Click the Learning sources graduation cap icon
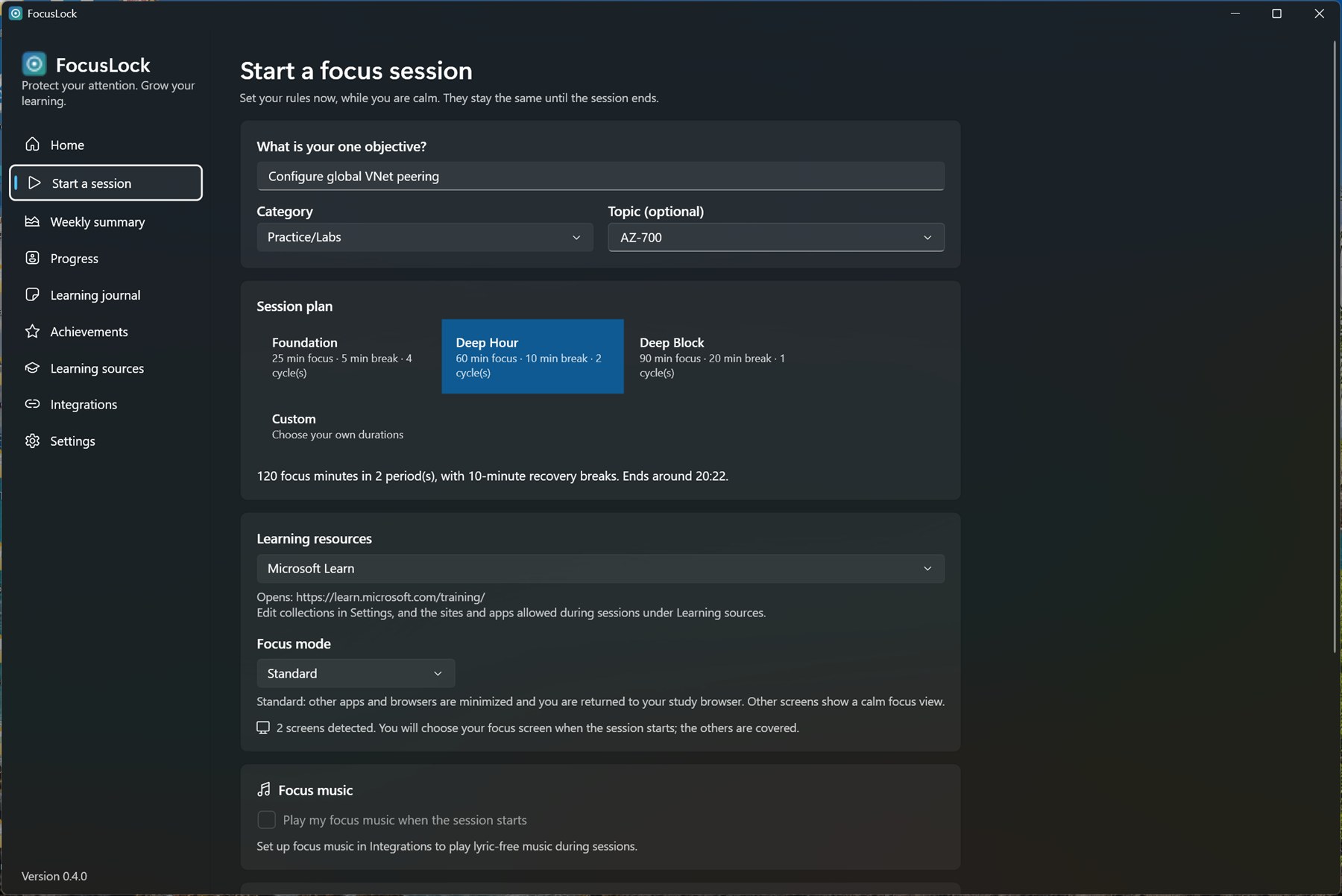This screenshot has height=896, width=1342. click(x=32, y=367)
